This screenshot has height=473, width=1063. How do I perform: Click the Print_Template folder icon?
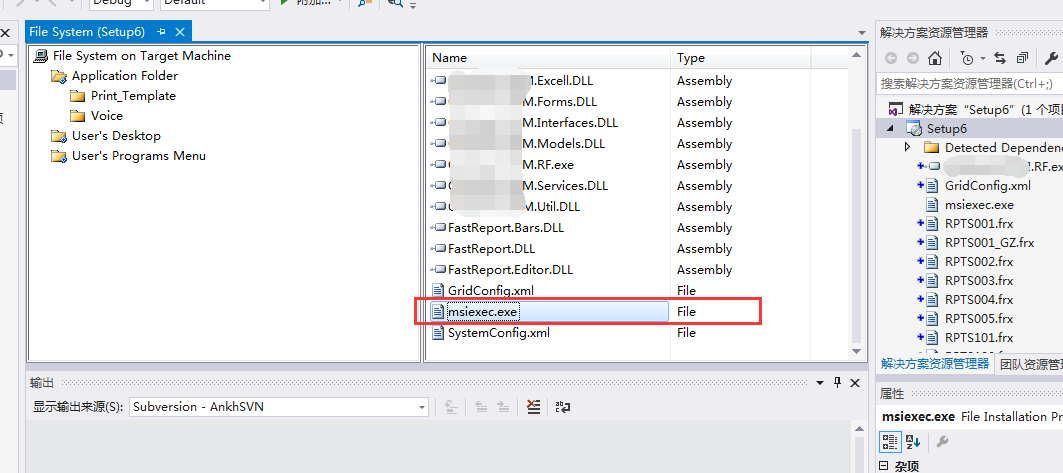coord(78,96)
